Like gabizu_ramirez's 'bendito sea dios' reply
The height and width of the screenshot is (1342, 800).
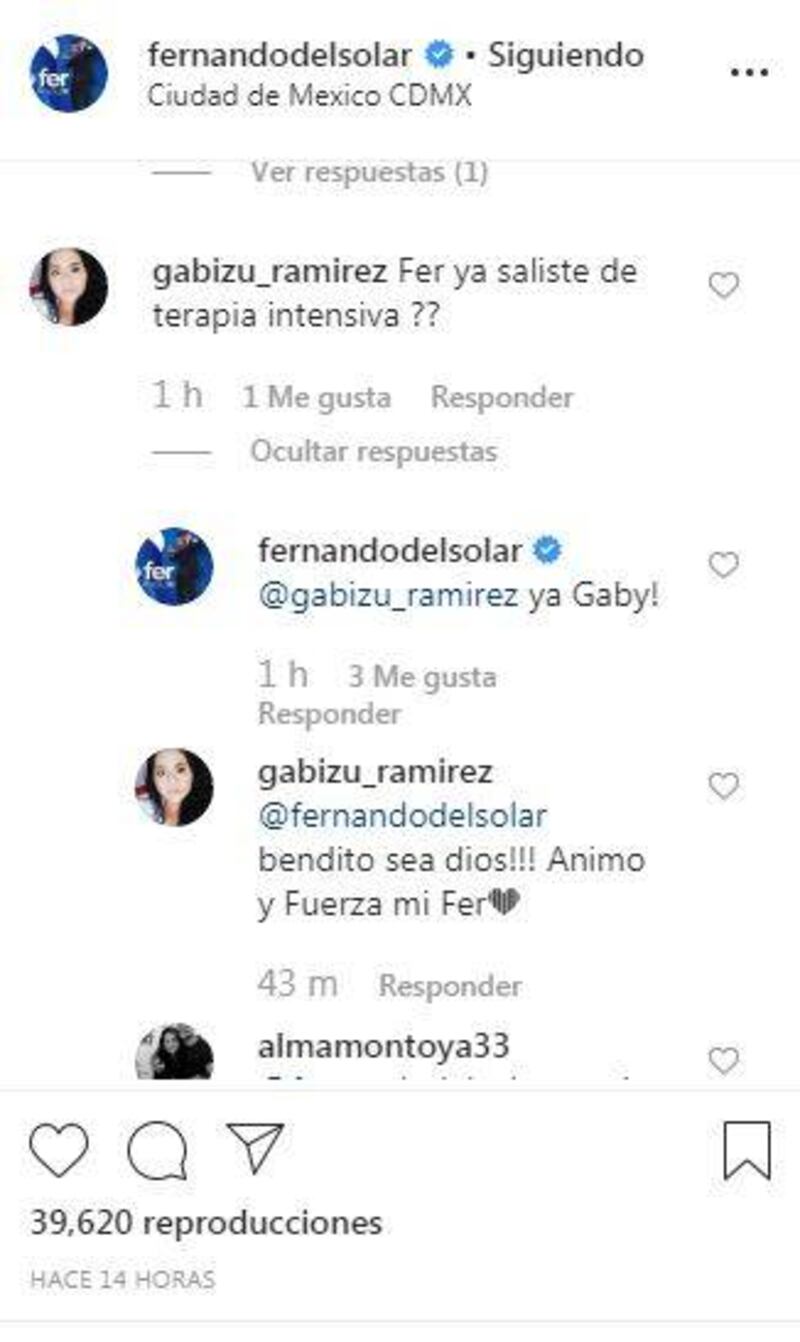pos(723,787)
